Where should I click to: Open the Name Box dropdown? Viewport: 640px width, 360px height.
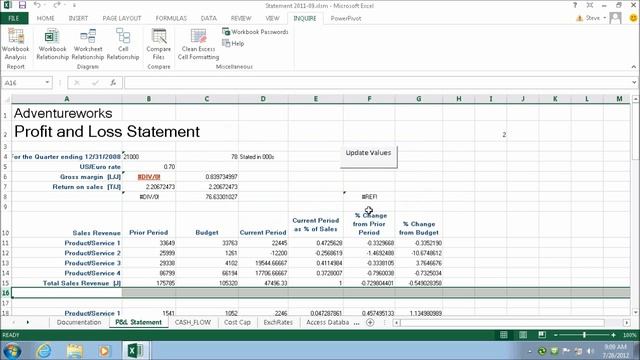tap(47, 83)
